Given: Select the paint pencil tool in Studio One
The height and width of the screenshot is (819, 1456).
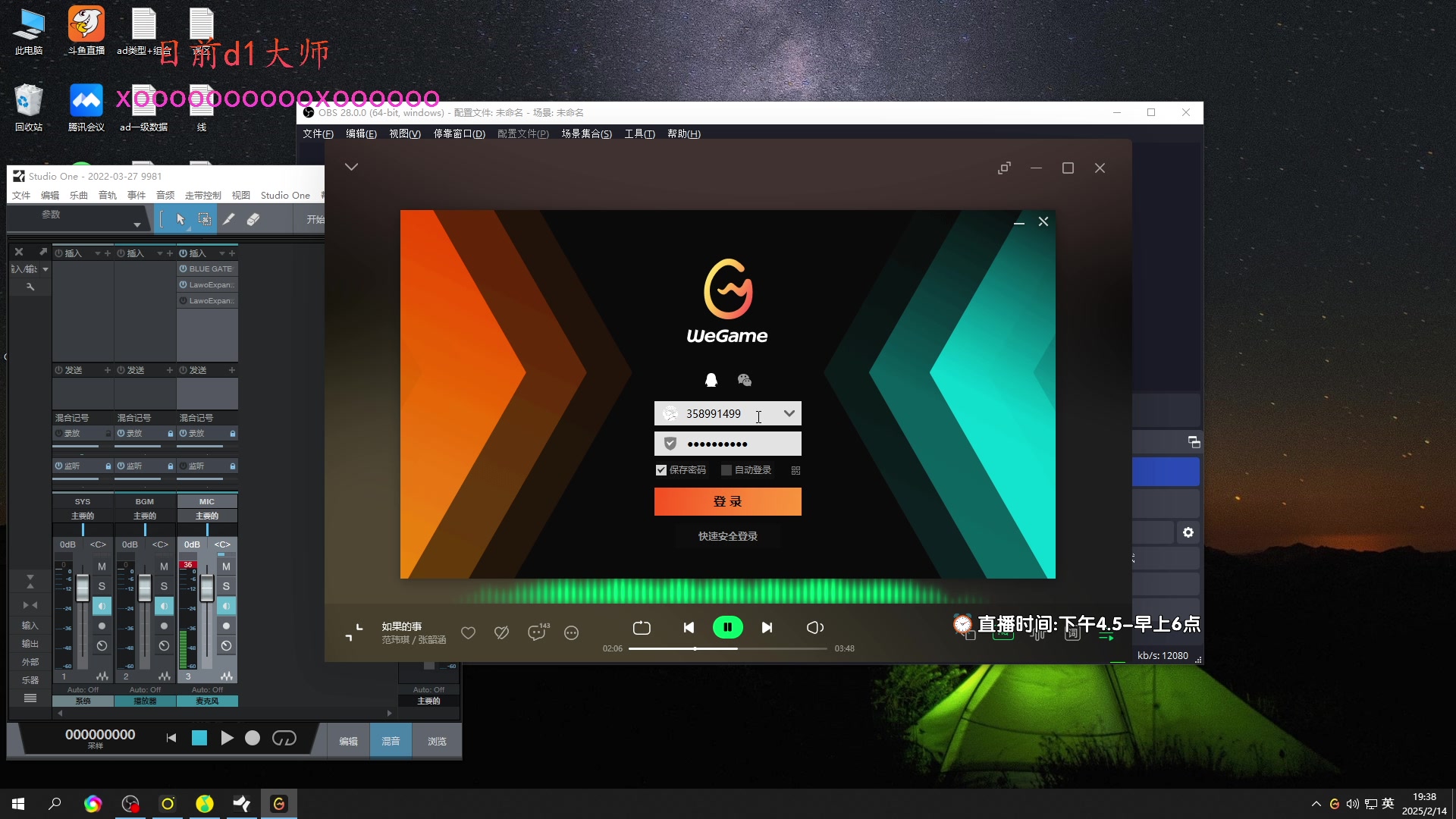Looking at the screenshot, I should (228, 219).
